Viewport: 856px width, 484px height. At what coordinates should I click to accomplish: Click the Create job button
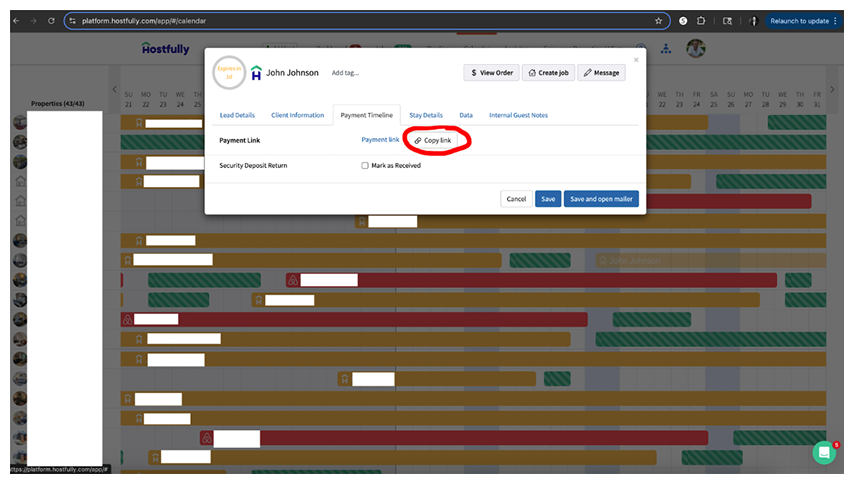(548, 73)
